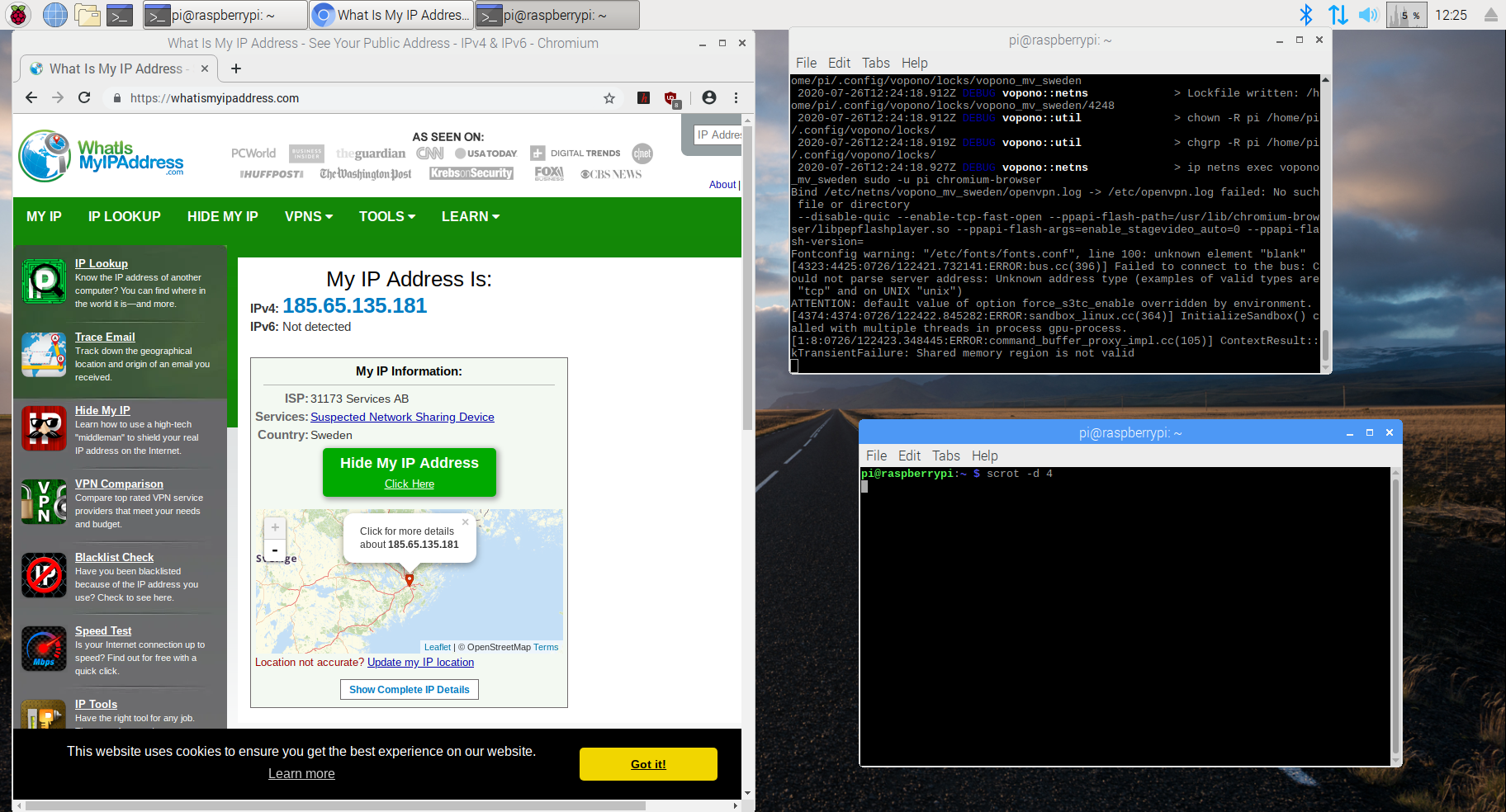Open the Chromium profile account icon

(x=709, y=97)
